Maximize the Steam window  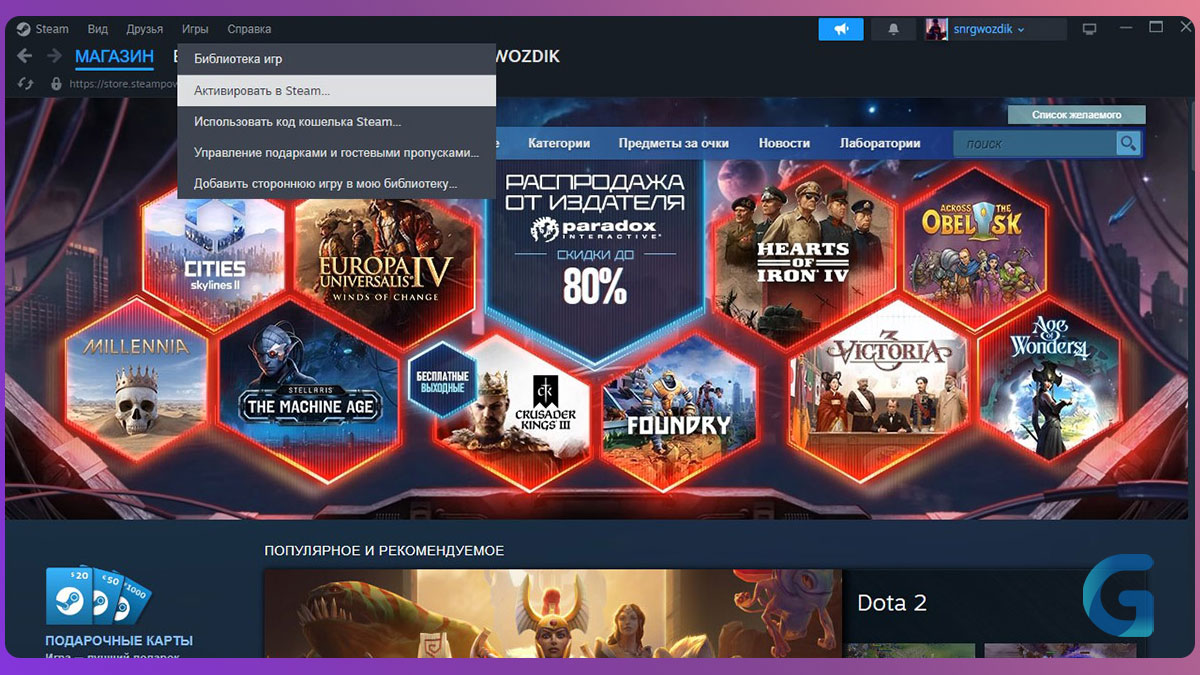pyautogui.click(x=1156, y=28)
